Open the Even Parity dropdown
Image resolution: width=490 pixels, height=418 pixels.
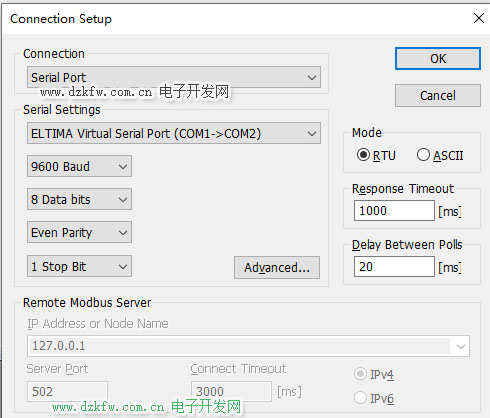click(x=79, y=232)
